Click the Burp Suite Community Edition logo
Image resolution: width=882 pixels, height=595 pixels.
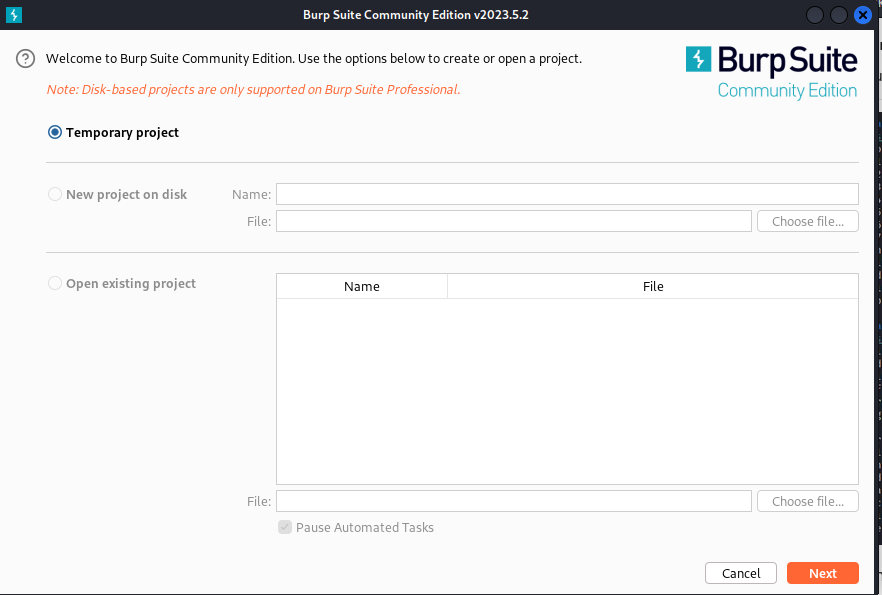pyautogui.click(x=771, y=73)
